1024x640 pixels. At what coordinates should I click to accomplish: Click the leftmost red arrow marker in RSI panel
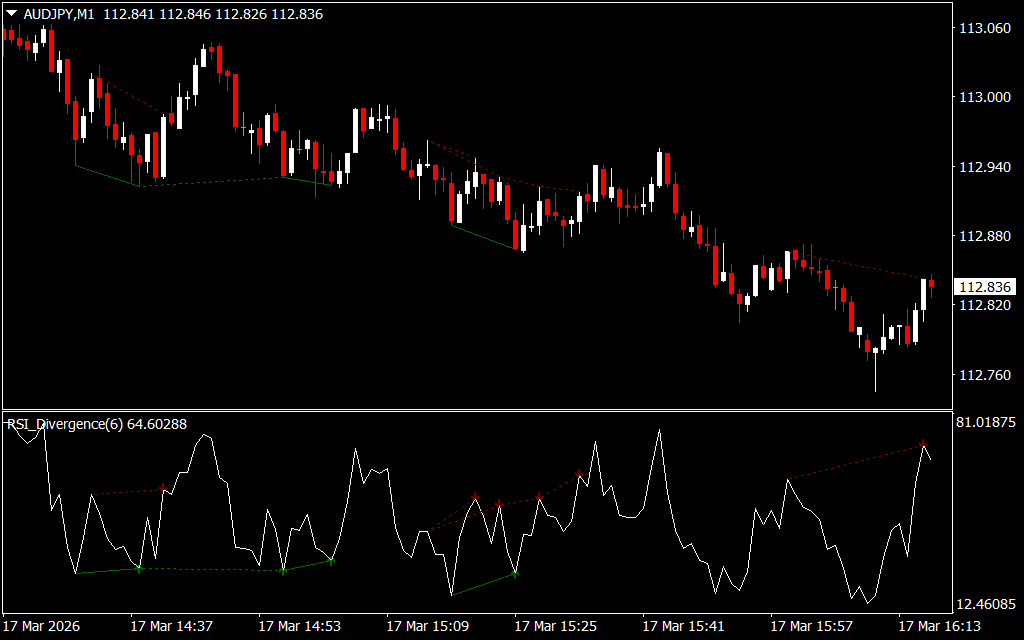[163, 488]
